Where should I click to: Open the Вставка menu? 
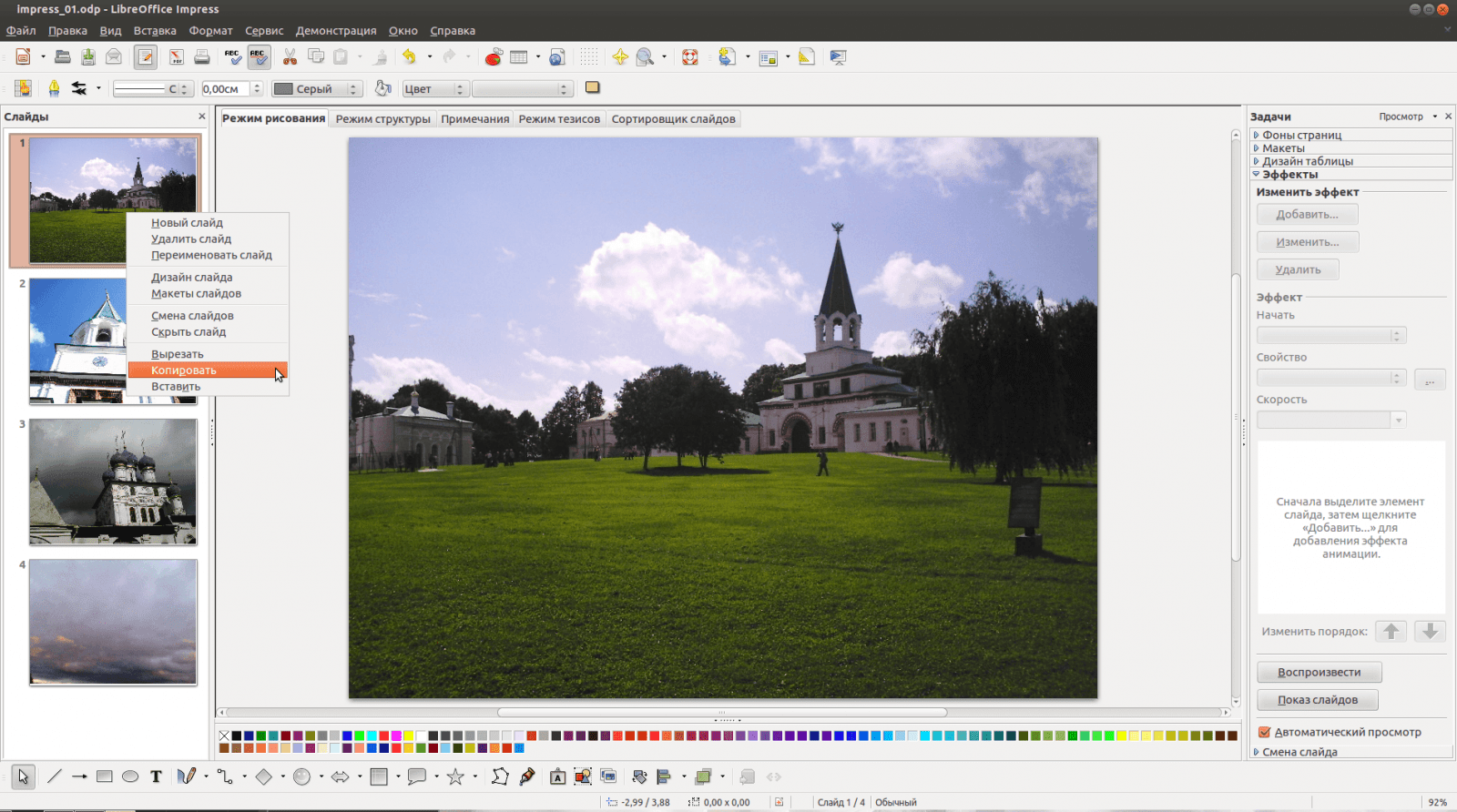pyautogui.click(x=155, y=31)
